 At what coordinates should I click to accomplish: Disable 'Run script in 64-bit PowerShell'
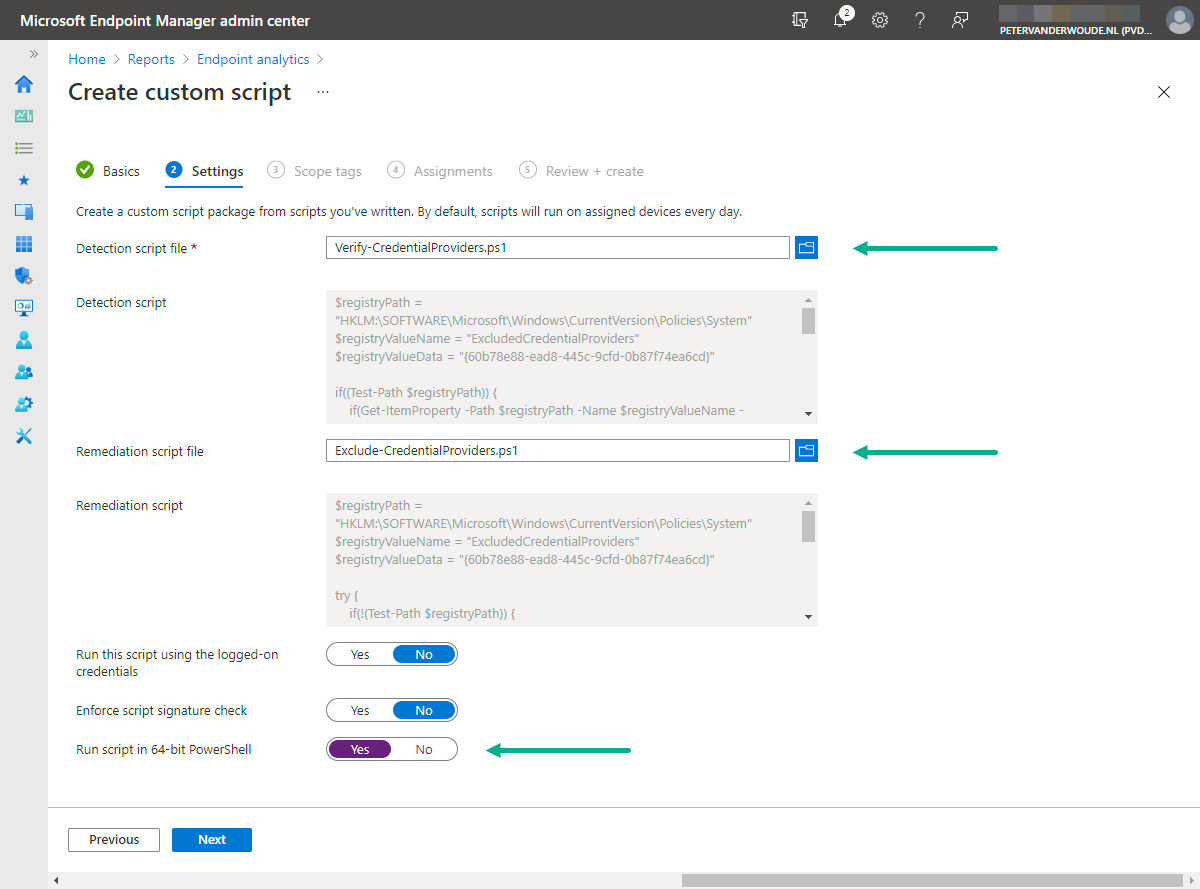pos(423,749)
